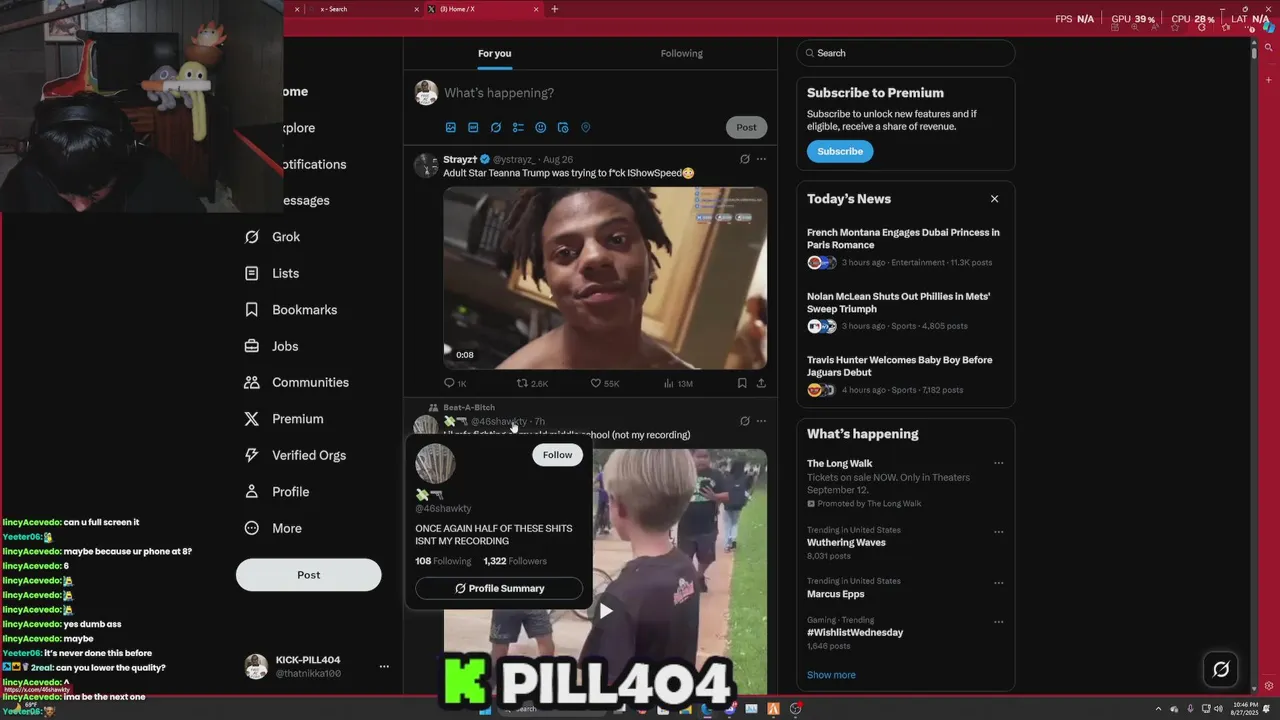Subscribe to Premium button
The width and height of the screenshot is (1280, 720).
[840, 151]
